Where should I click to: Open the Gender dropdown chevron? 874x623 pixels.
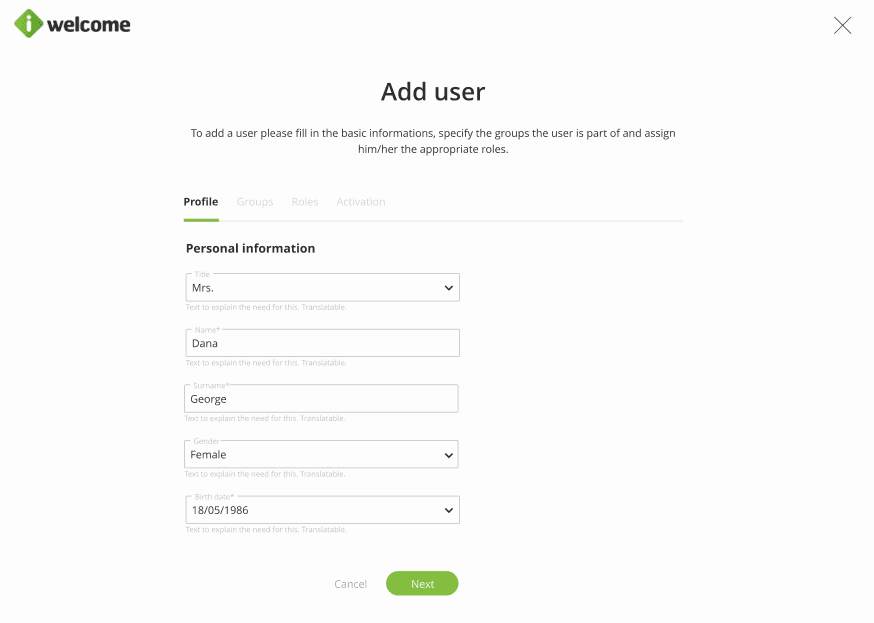(x=448, y=455)
